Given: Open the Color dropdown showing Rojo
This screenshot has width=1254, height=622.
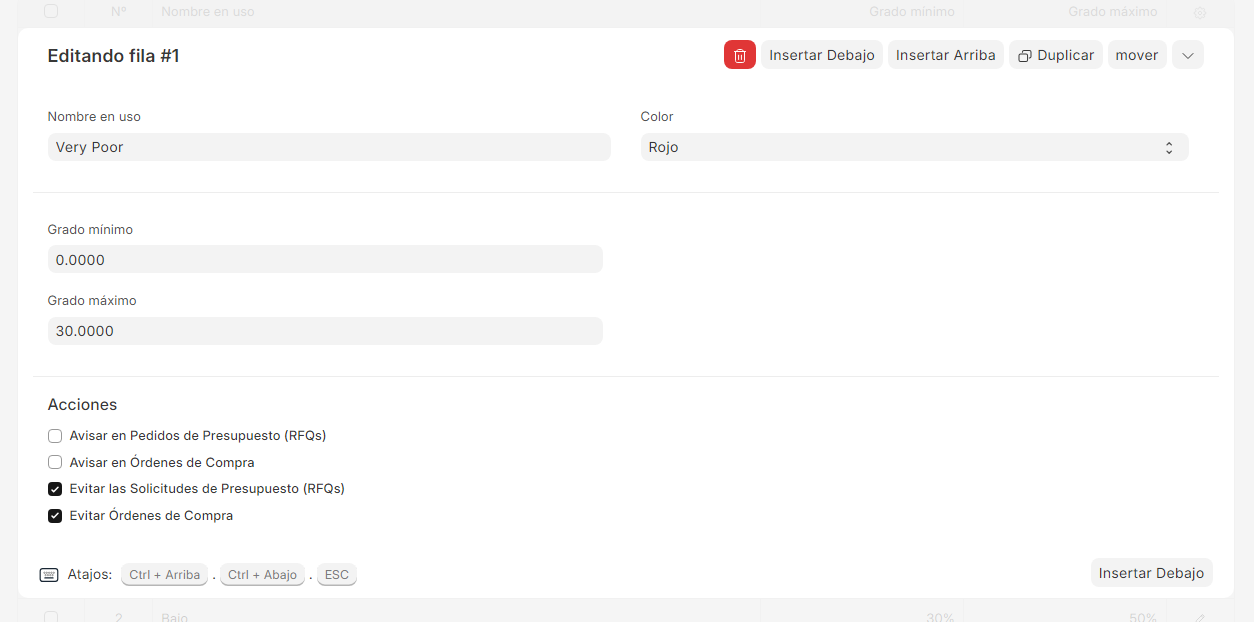Looking at the screenshot, I should pyautogui.click(x=913, y=147).
